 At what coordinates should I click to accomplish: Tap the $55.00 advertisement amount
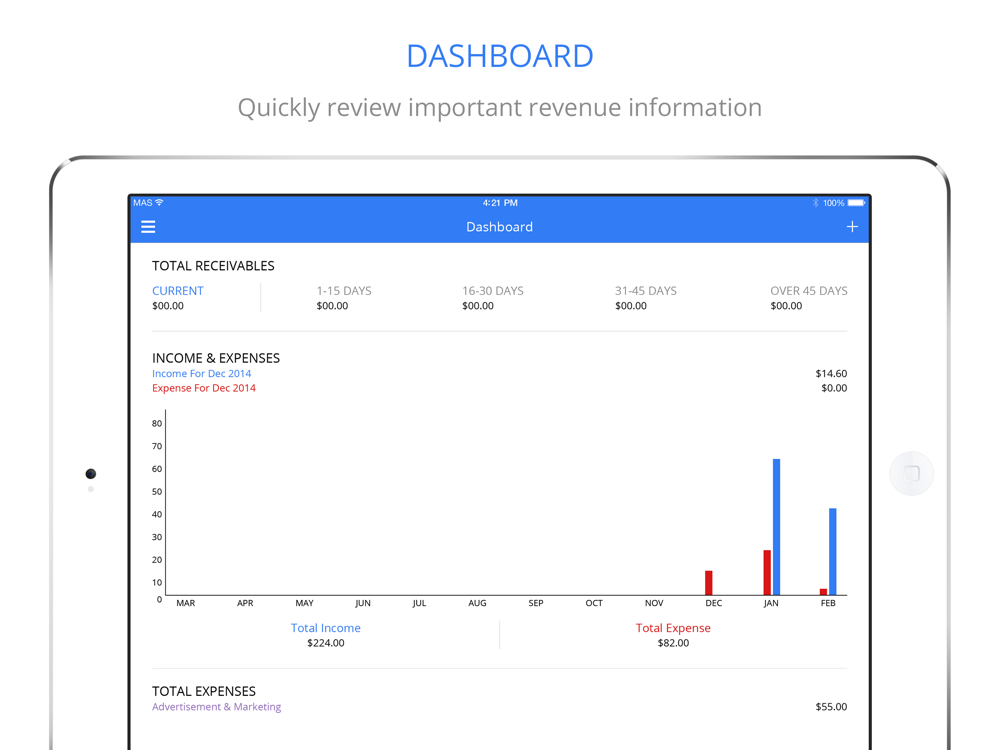pyautogui.click(x=831, y=707)
